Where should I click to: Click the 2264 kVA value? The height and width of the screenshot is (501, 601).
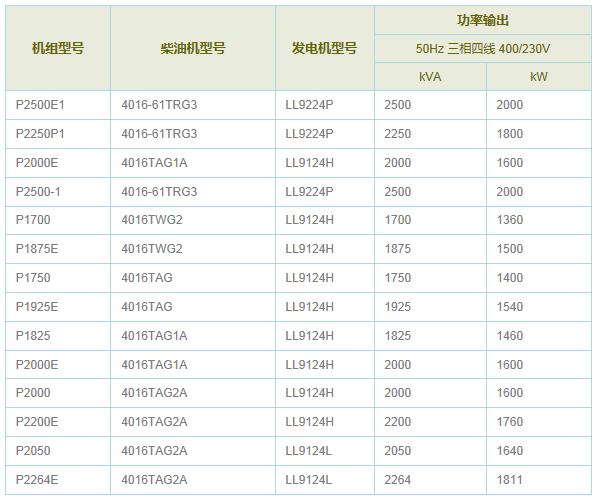click(397, 480)
